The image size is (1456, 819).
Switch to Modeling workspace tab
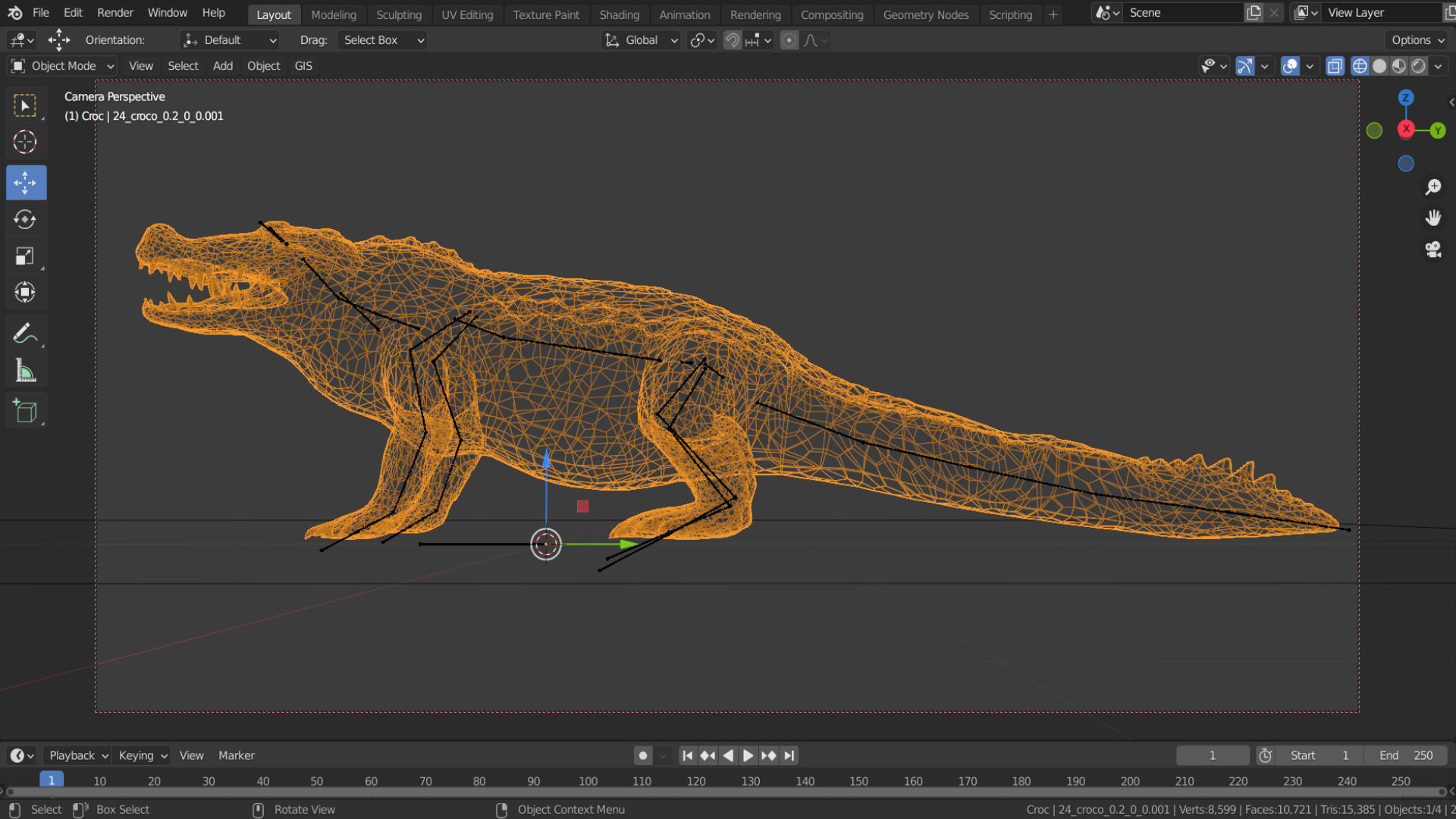334,14
